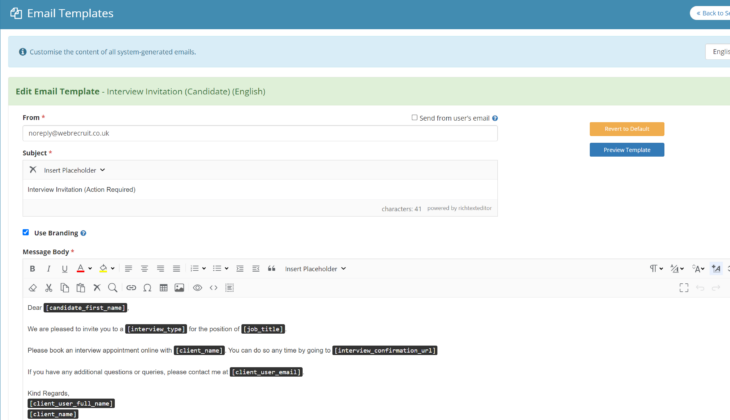The height and width of the screenshot is (420, 730).
Task: Open the paragraph format dropdown
Action: [x=656, y=269]
